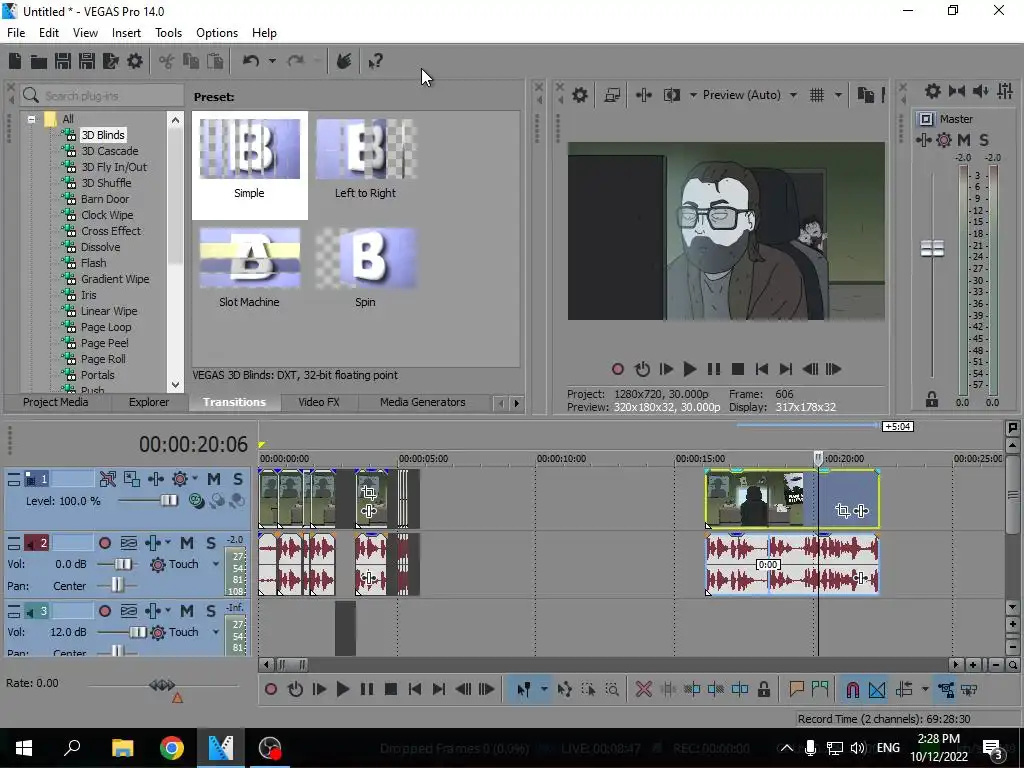Stop playback in the preview window
This screenshot has height=768, width=1024.
[737, 369]
